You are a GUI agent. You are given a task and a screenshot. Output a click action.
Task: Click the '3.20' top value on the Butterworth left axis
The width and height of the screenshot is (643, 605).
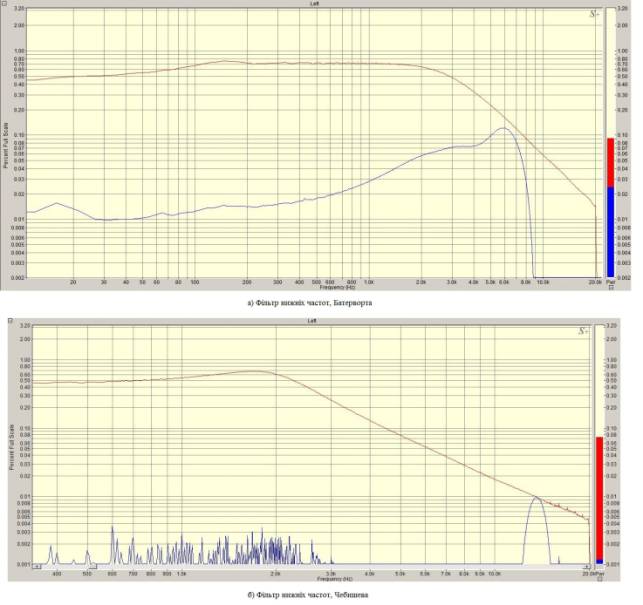click(x=20, y=8)
